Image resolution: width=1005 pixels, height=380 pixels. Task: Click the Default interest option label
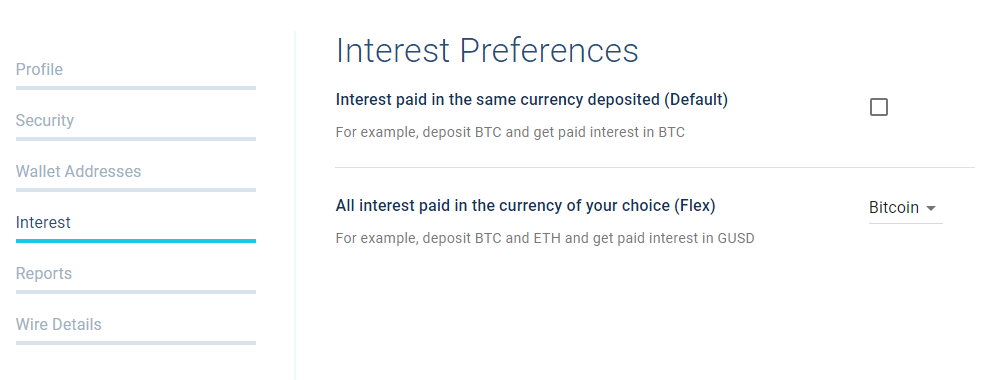pyautogui.click(x=531, y=100)
